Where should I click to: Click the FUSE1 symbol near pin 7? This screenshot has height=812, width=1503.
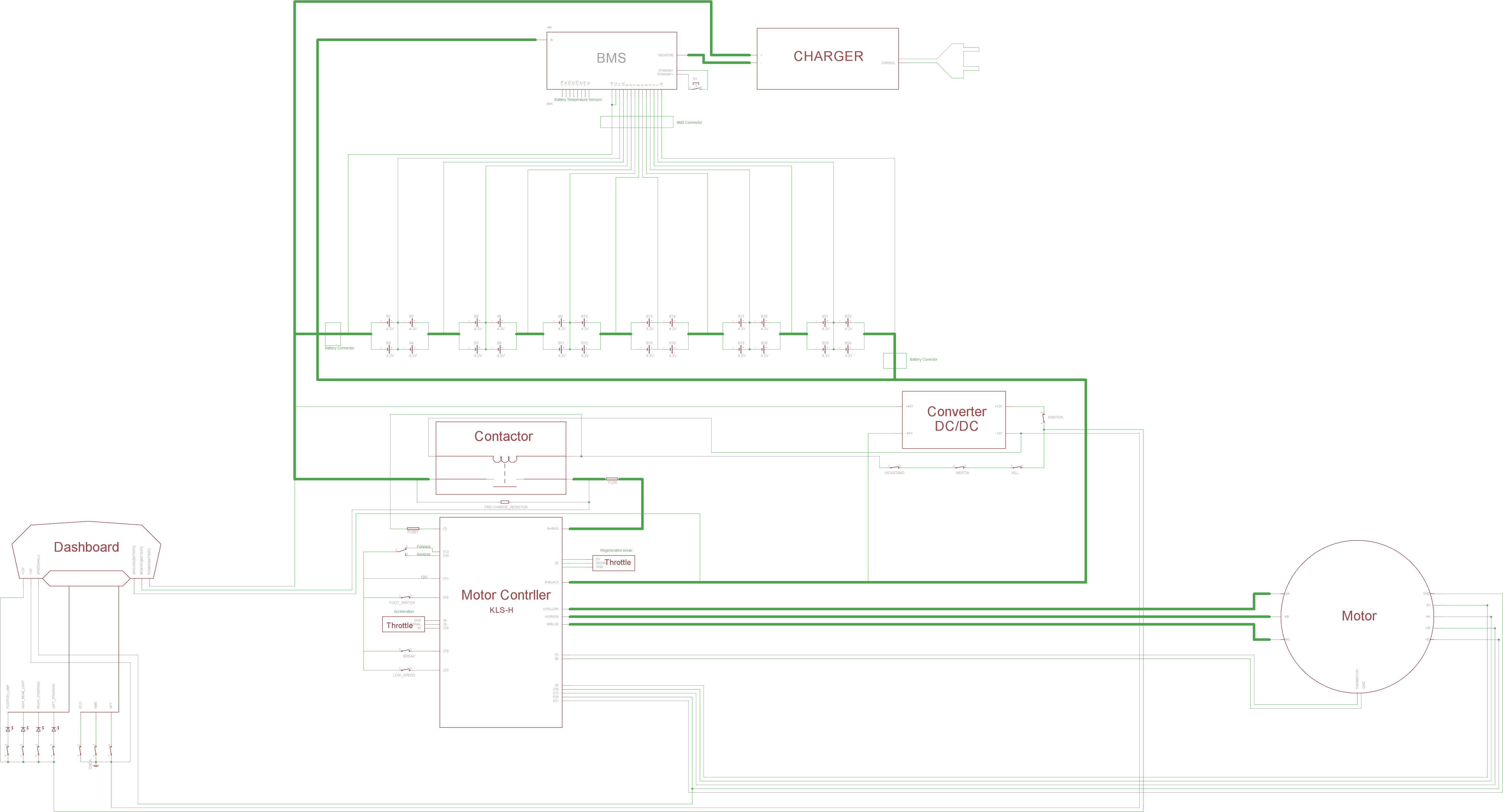pyautogui.click(x=413, y=529)
